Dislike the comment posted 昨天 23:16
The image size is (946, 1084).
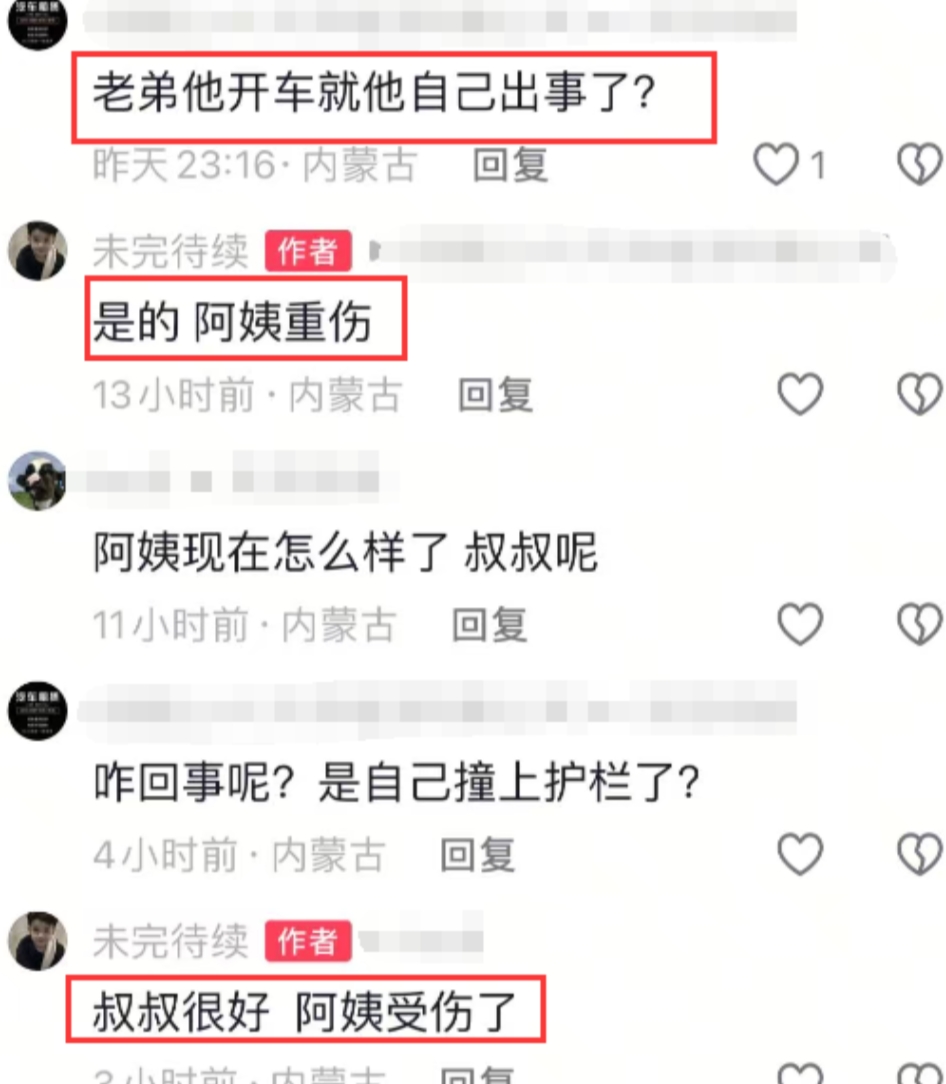pos(920,164)
